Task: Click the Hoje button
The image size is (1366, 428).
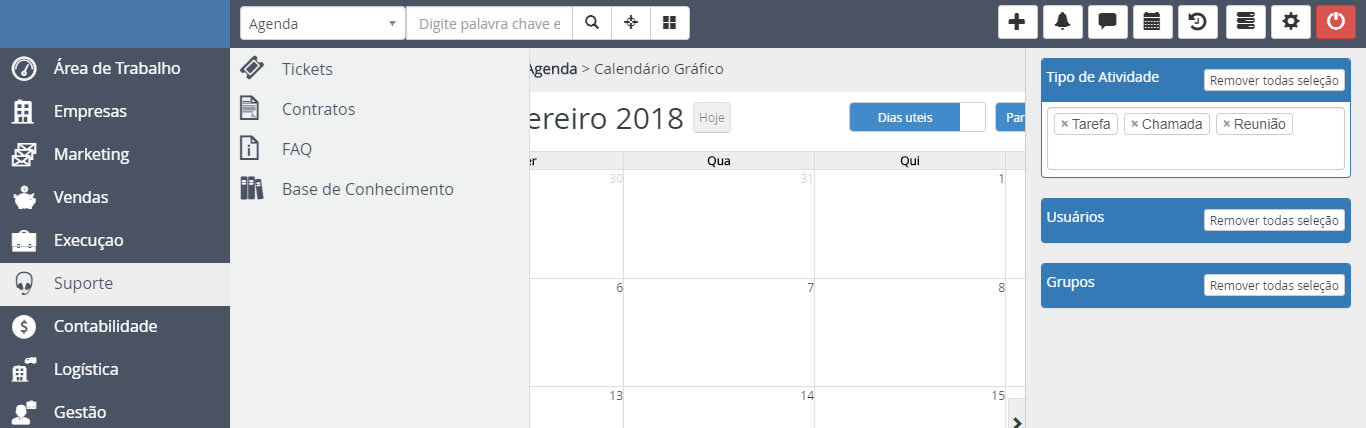Action: [711, 118]
